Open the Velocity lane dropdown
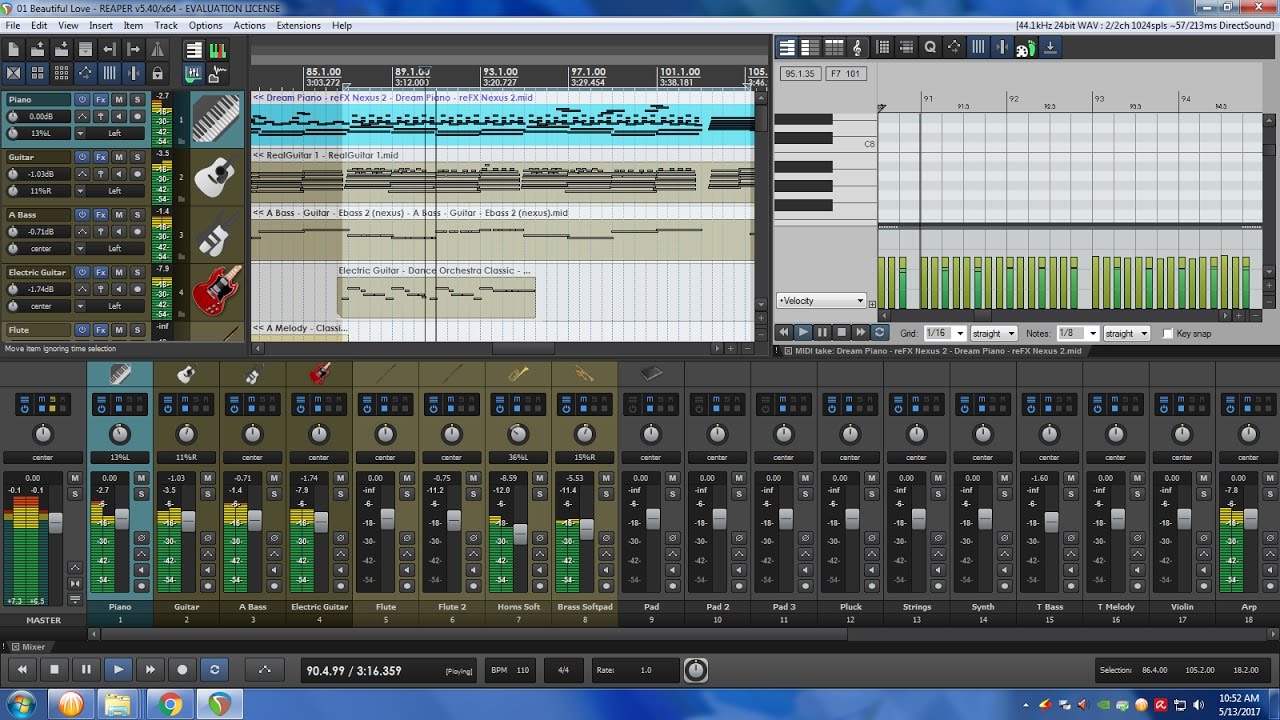The image size is (1280, 720). (x=821, y=300)
